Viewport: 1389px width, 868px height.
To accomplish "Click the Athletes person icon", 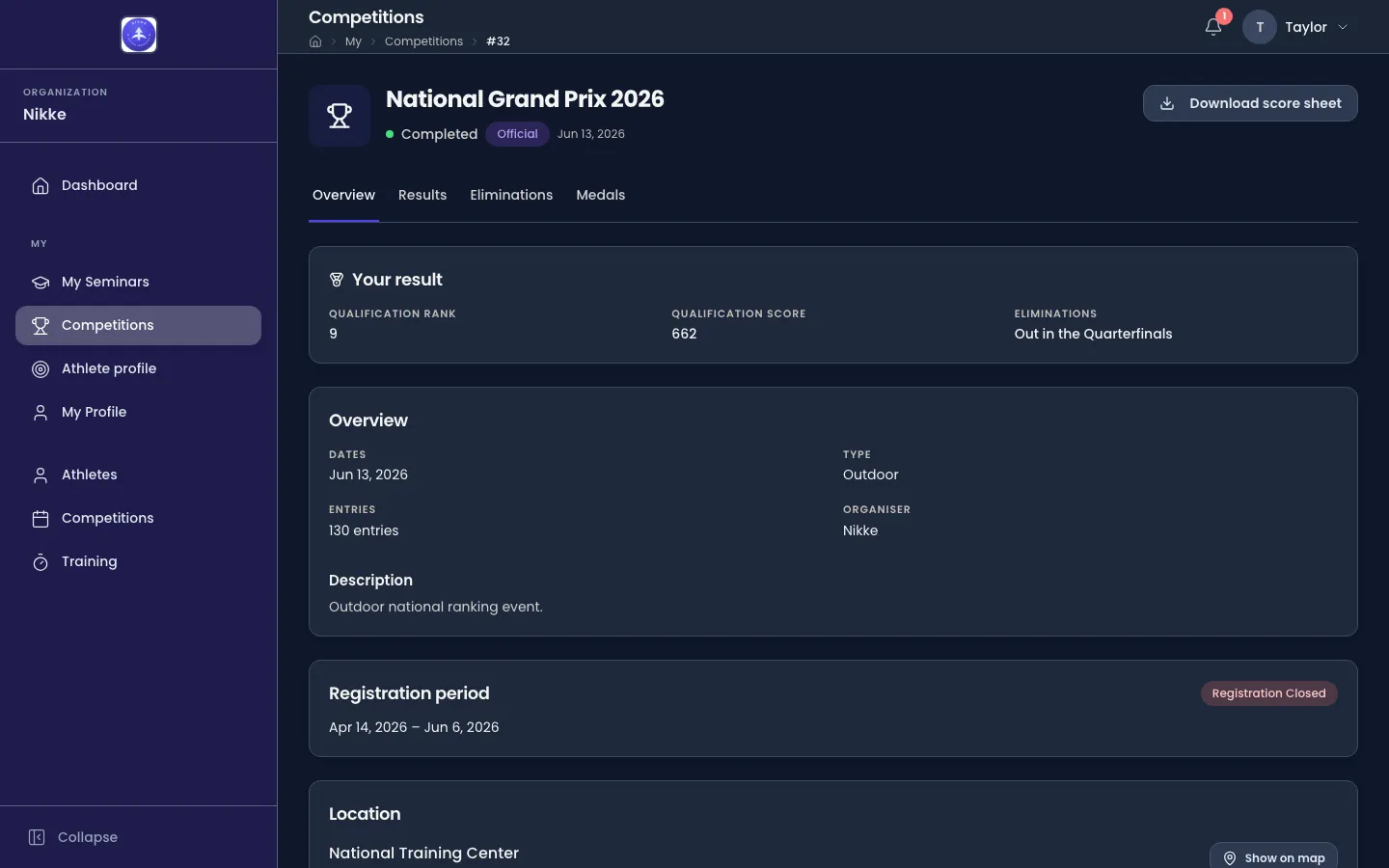I will tap(41, 475).
